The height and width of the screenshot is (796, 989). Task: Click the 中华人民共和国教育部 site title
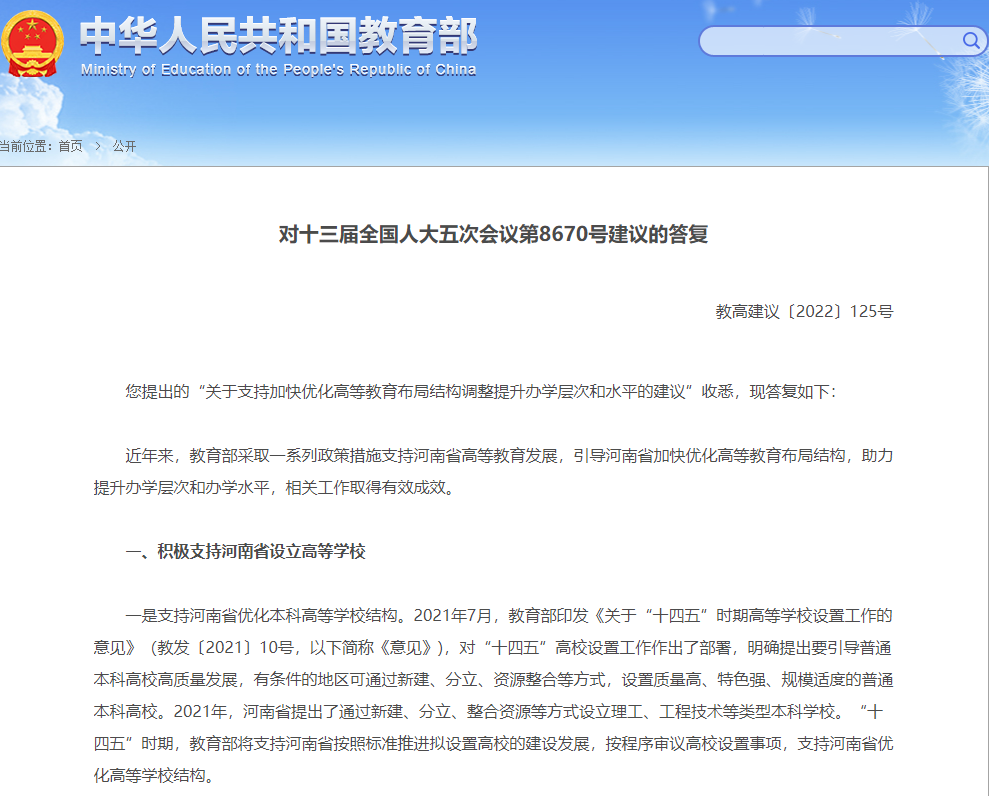pyautogui.click(x=278, y=35)
